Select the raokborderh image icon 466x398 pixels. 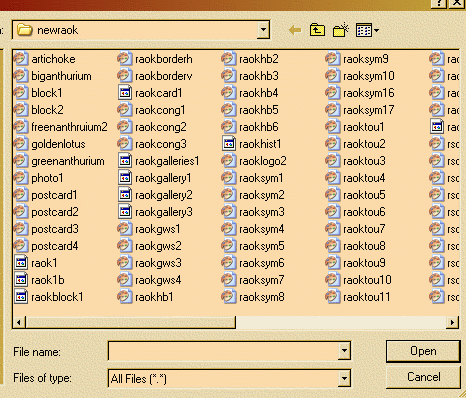[125, 59]
